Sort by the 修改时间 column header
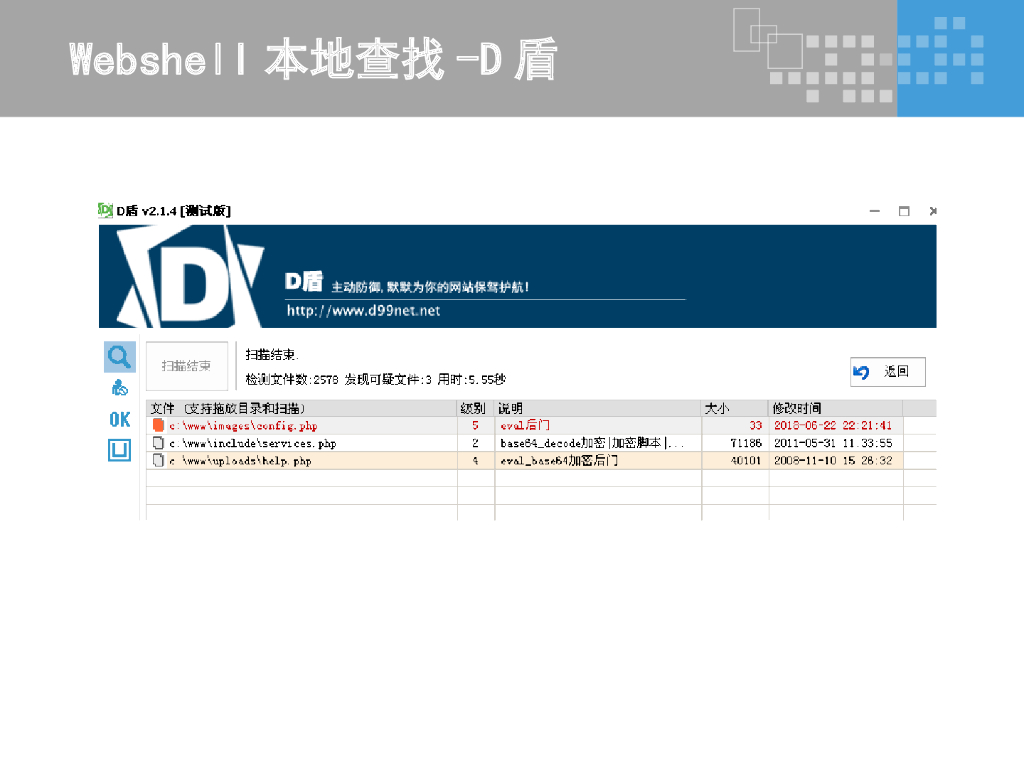Viewport: 1024px width, 768px height. click(835, 408)
